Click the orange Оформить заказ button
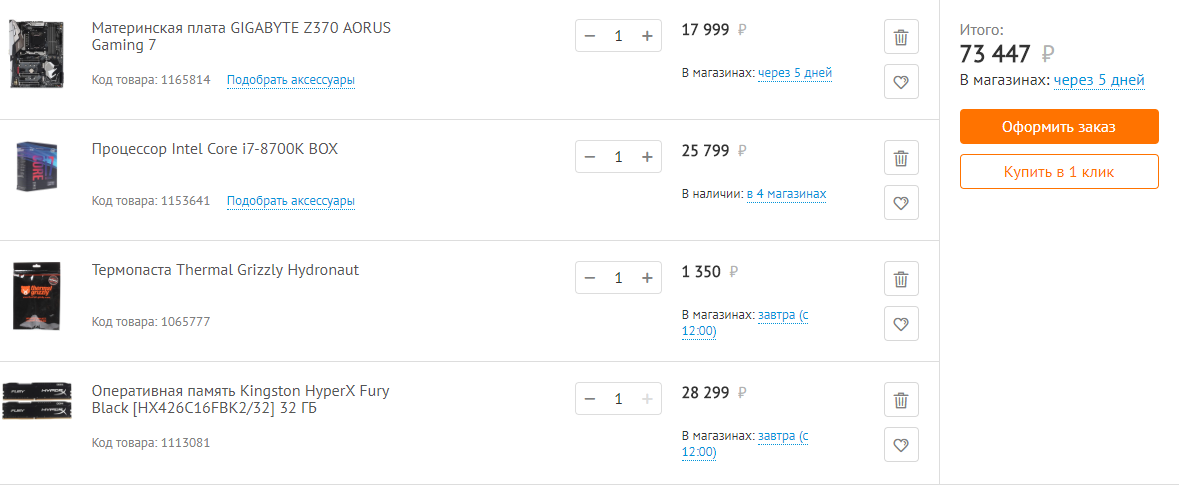 pyautogui.click(x=1059, y=127)
